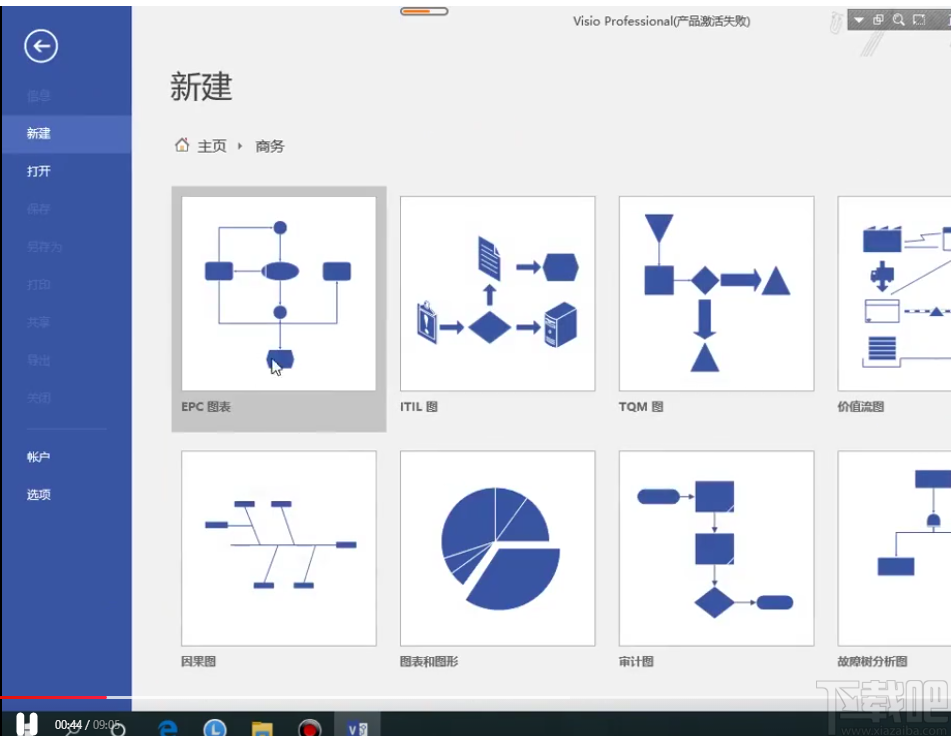Image resolution: width=951 pixels, height=736 pixels.
Task: Click the 主页 breadcrumb link
Action: (x=211, y=145)
